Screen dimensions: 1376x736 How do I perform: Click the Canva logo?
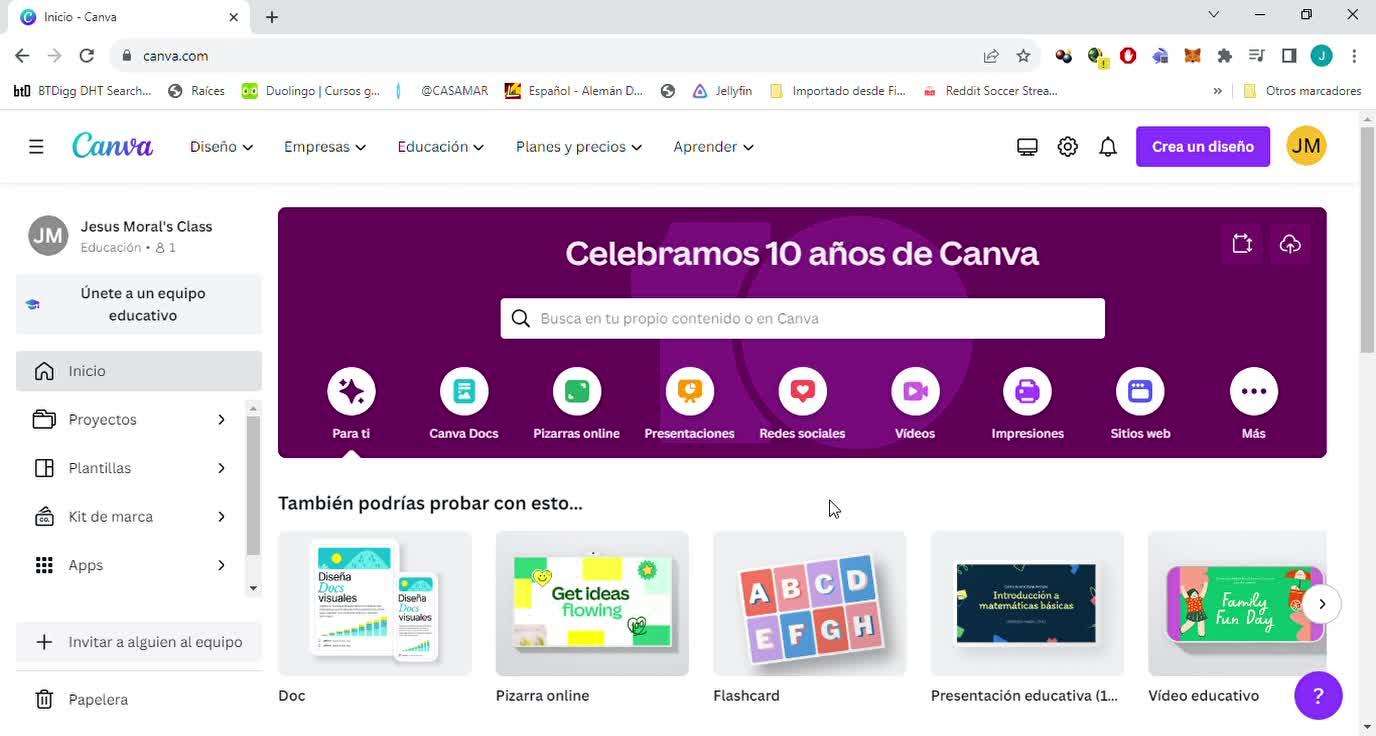[112, 146]
